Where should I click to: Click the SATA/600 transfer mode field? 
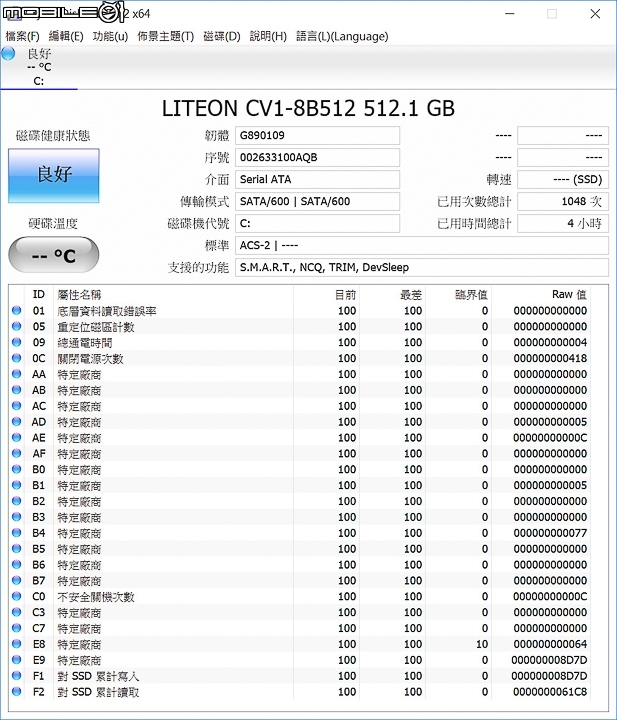tap(317, 202)
